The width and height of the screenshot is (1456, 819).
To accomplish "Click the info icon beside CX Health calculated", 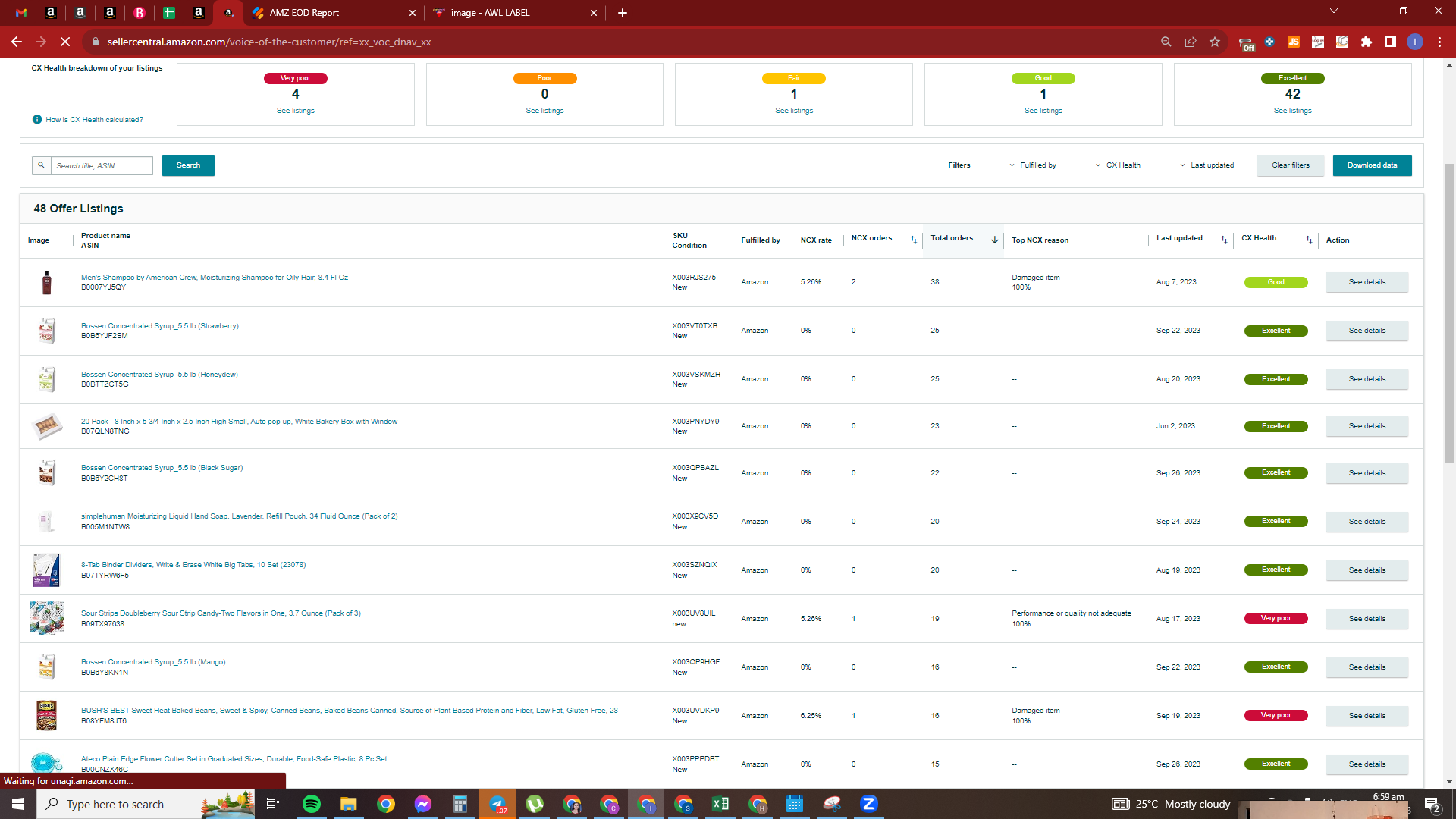I will point(37,120).
